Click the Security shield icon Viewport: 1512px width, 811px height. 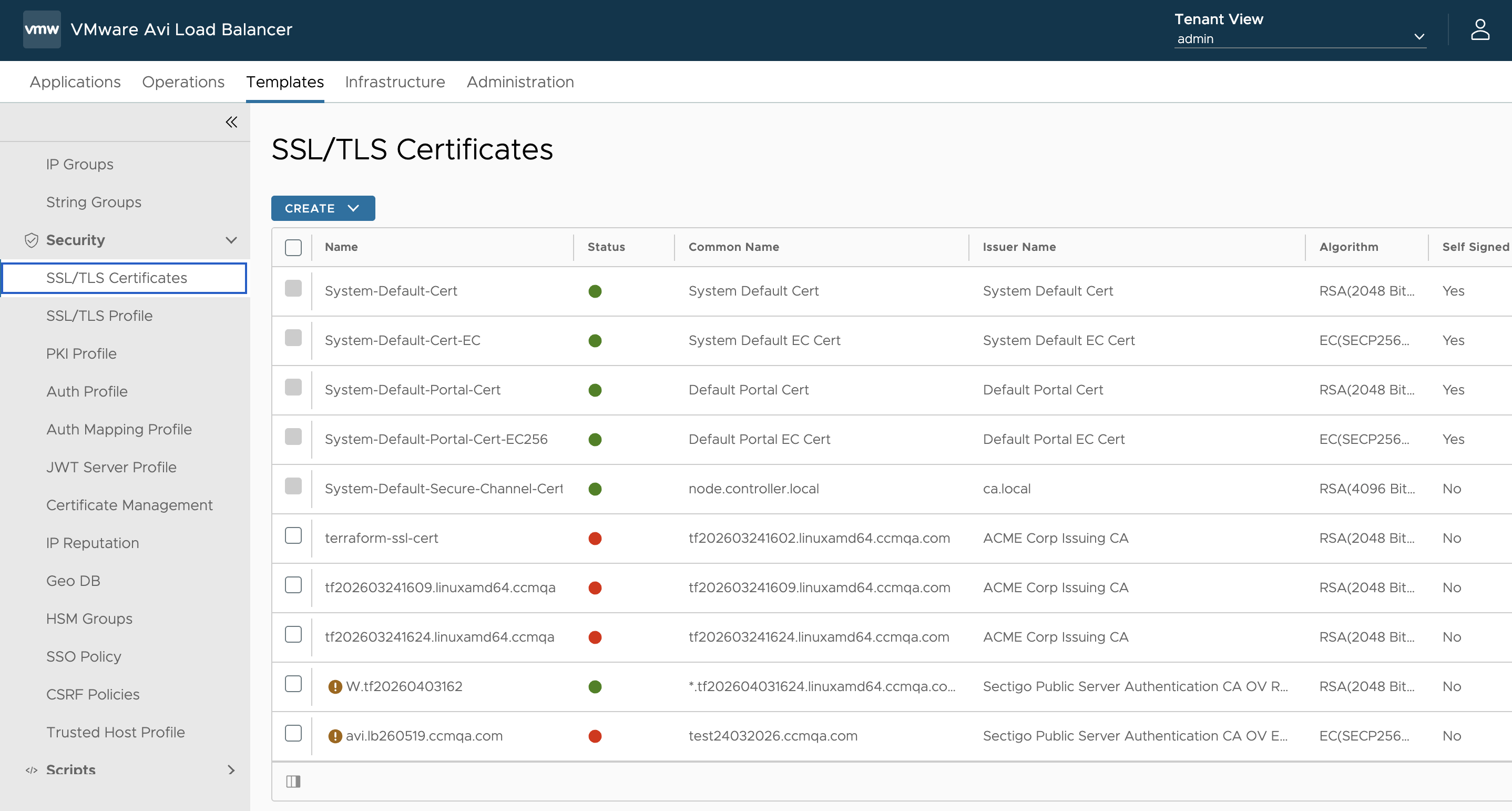click(x=32, y=240)
